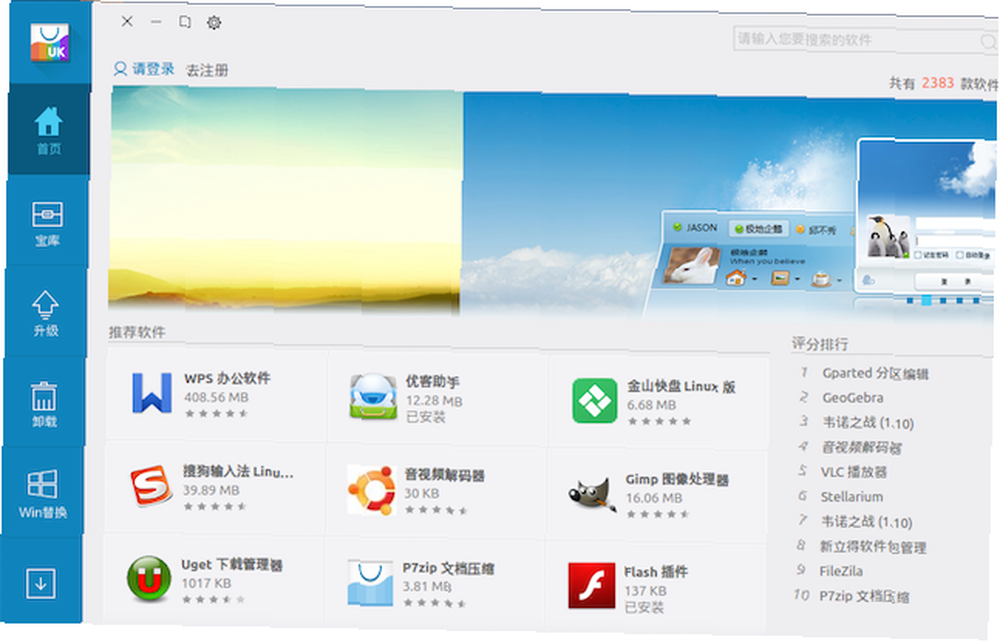Open the 升级 upgrade arrow icon

[45, 305]
